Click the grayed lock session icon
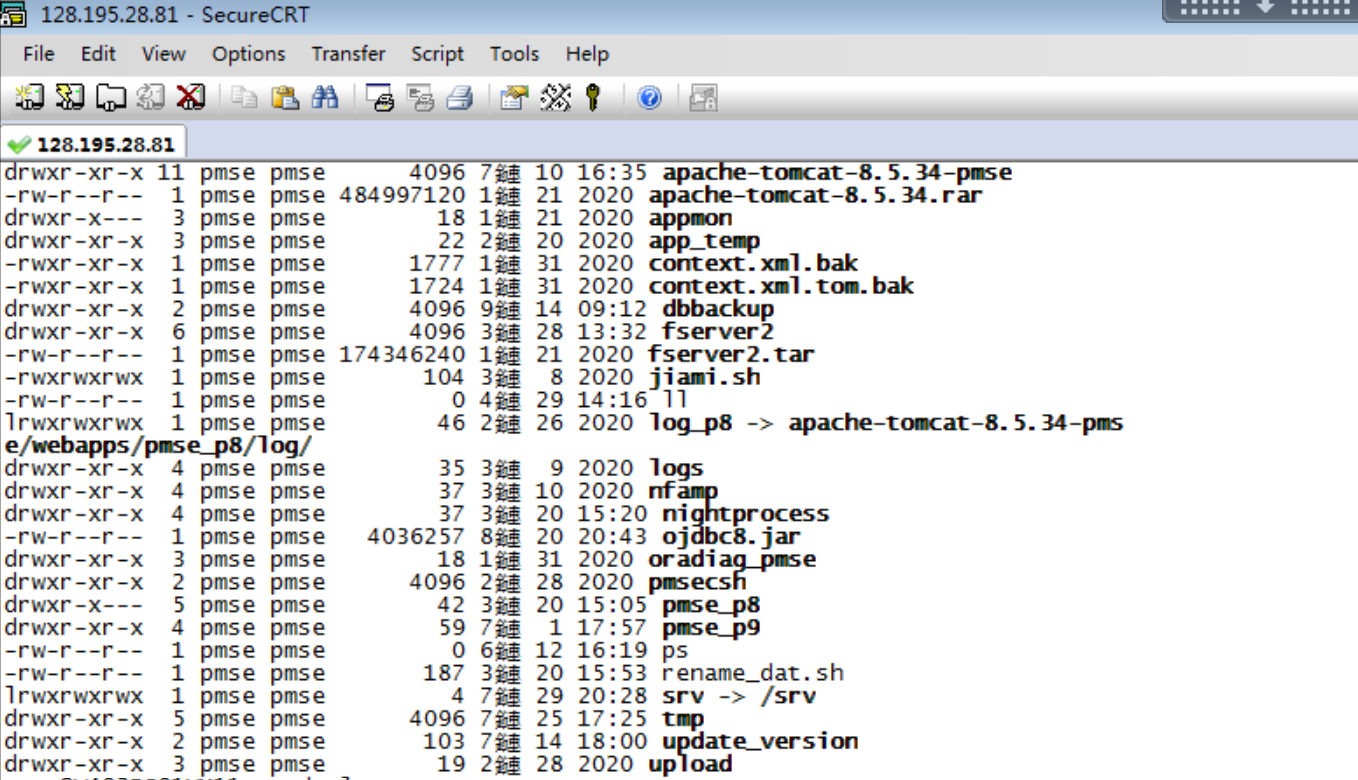This screenshot has width=1358, height=780. pyautogui.click(x=704, y=97)
